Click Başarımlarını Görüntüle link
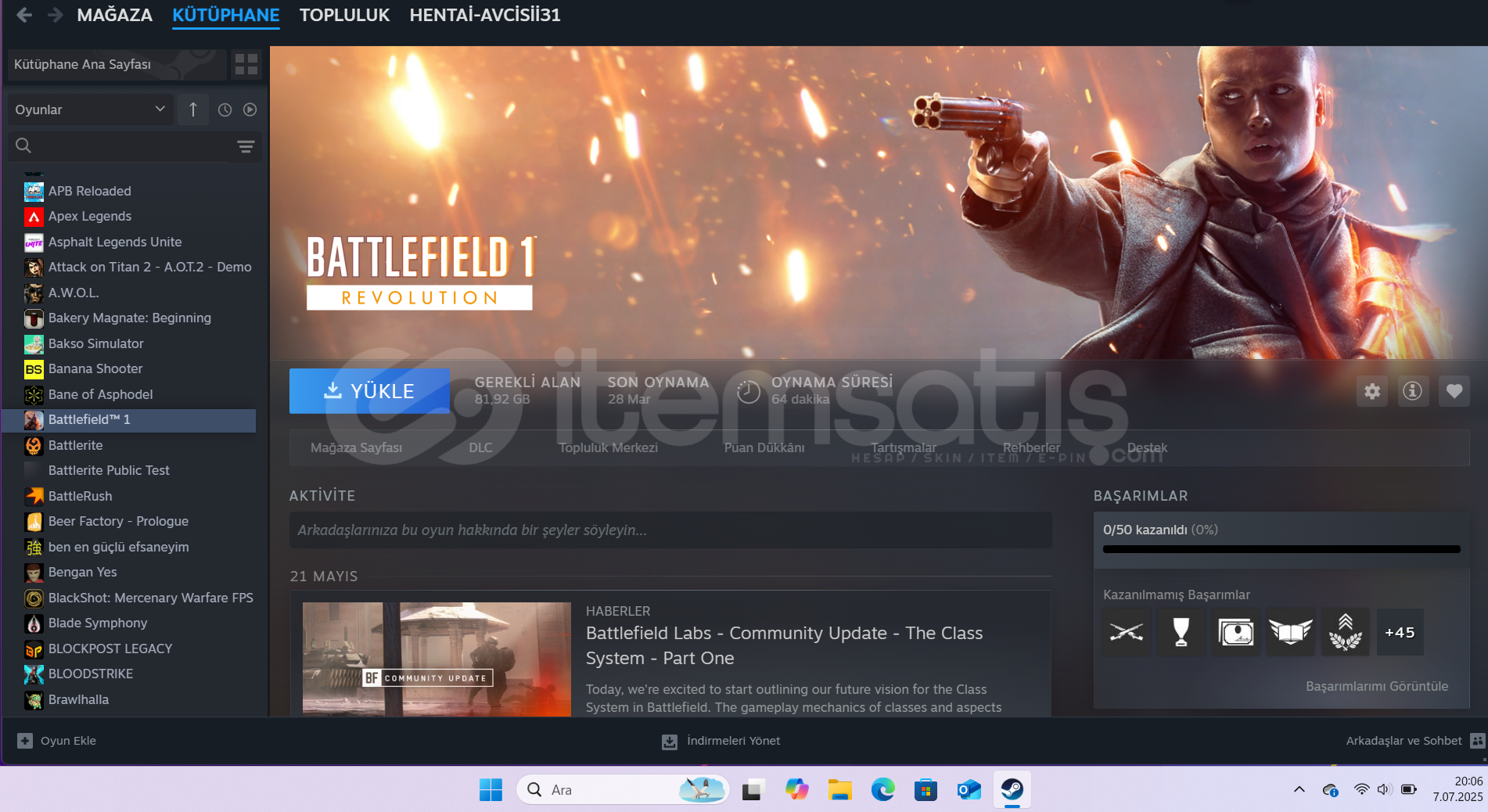 coord(1377,686)
